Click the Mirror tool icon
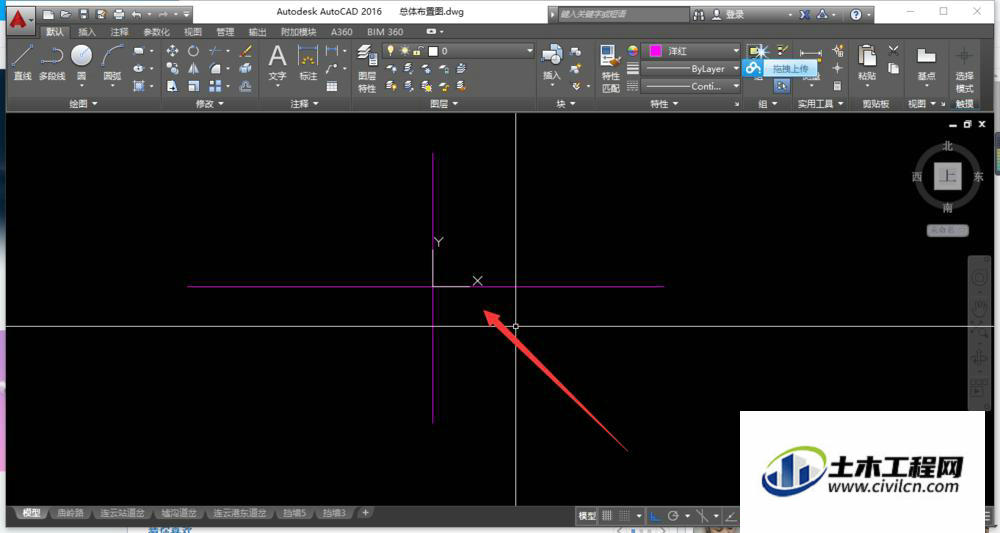 (x=193, y=68)
